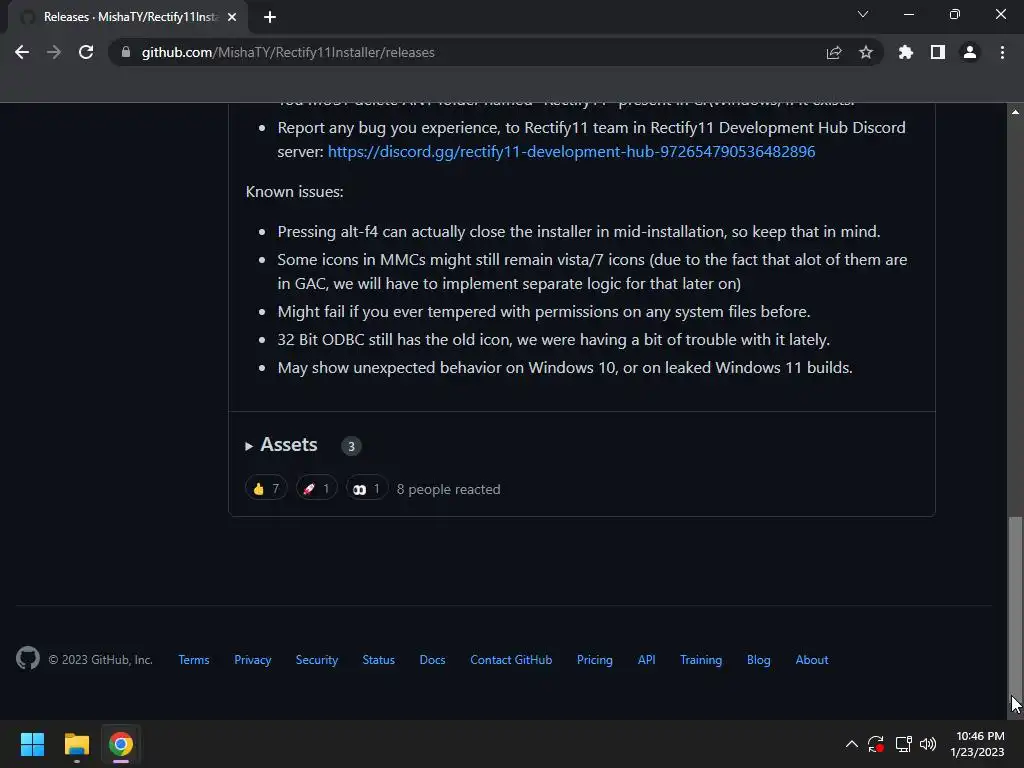
Task: Open the Rectify11 Discord invite link
Action: (x=571, y=152)
